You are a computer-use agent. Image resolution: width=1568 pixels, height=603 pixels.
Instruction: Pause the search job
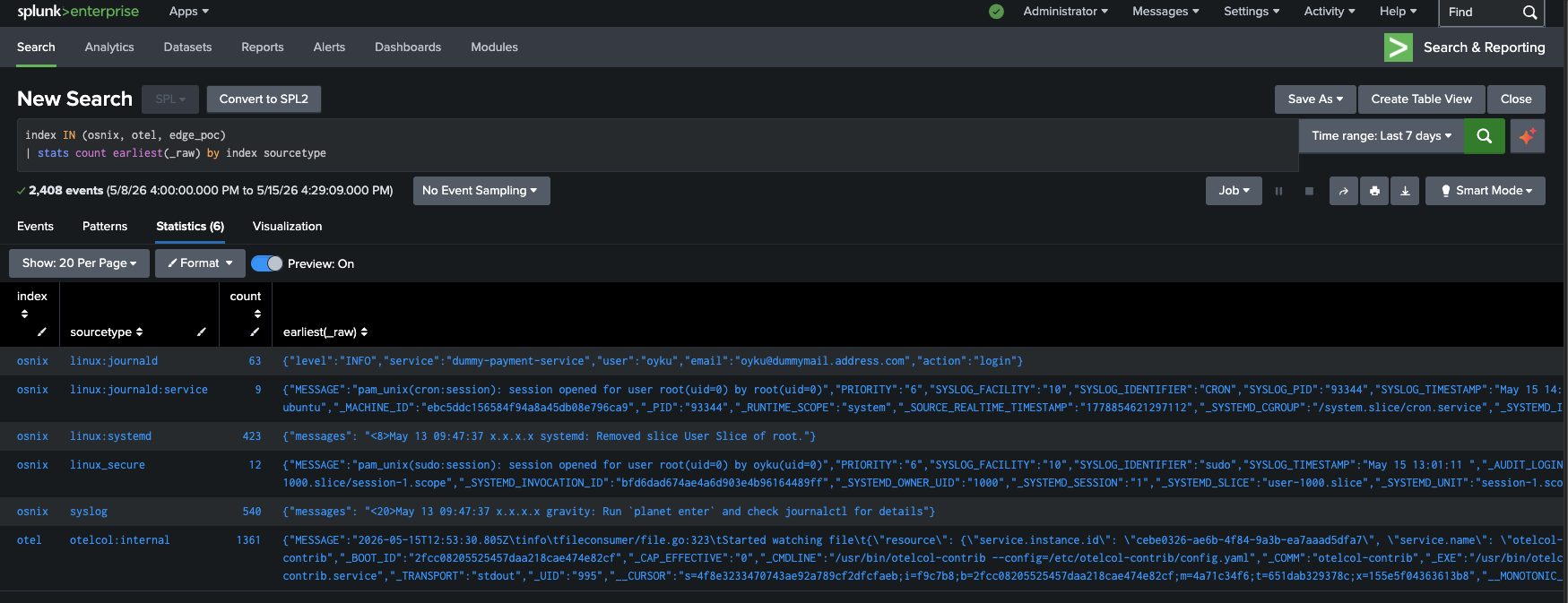pos(1278,191)
